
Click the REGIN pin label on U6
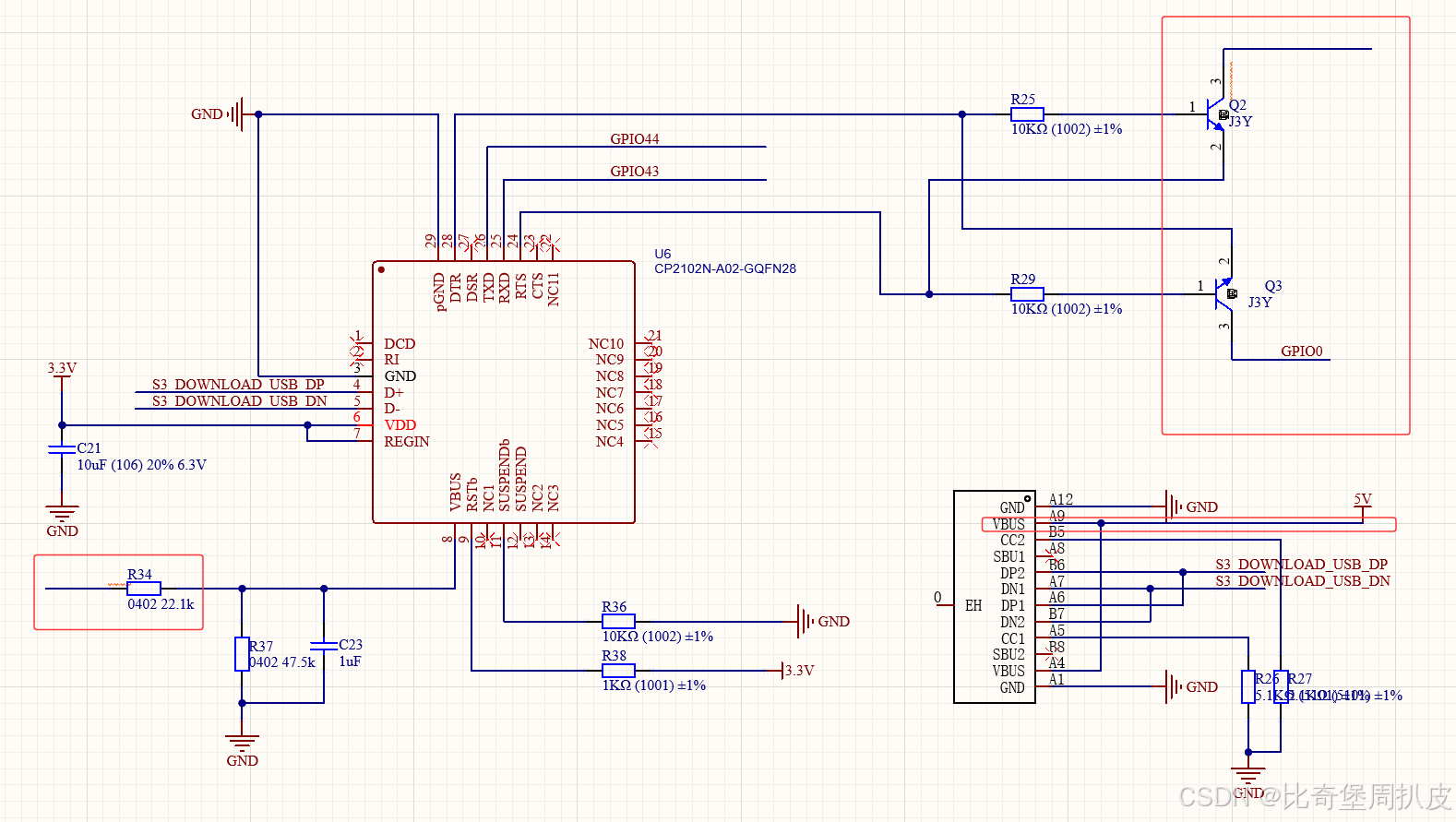pyautogui.click(x=407, y=442)
